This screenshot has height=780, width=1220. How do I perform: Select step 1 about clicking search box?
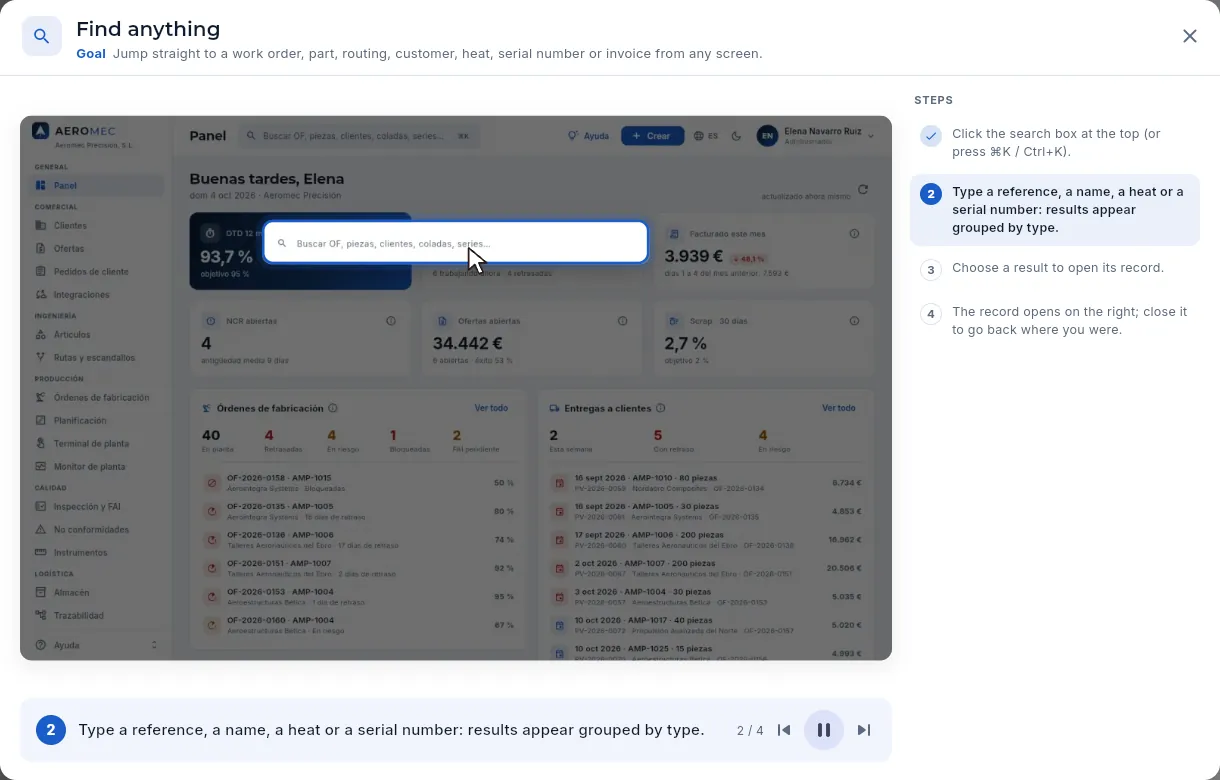1054,143
